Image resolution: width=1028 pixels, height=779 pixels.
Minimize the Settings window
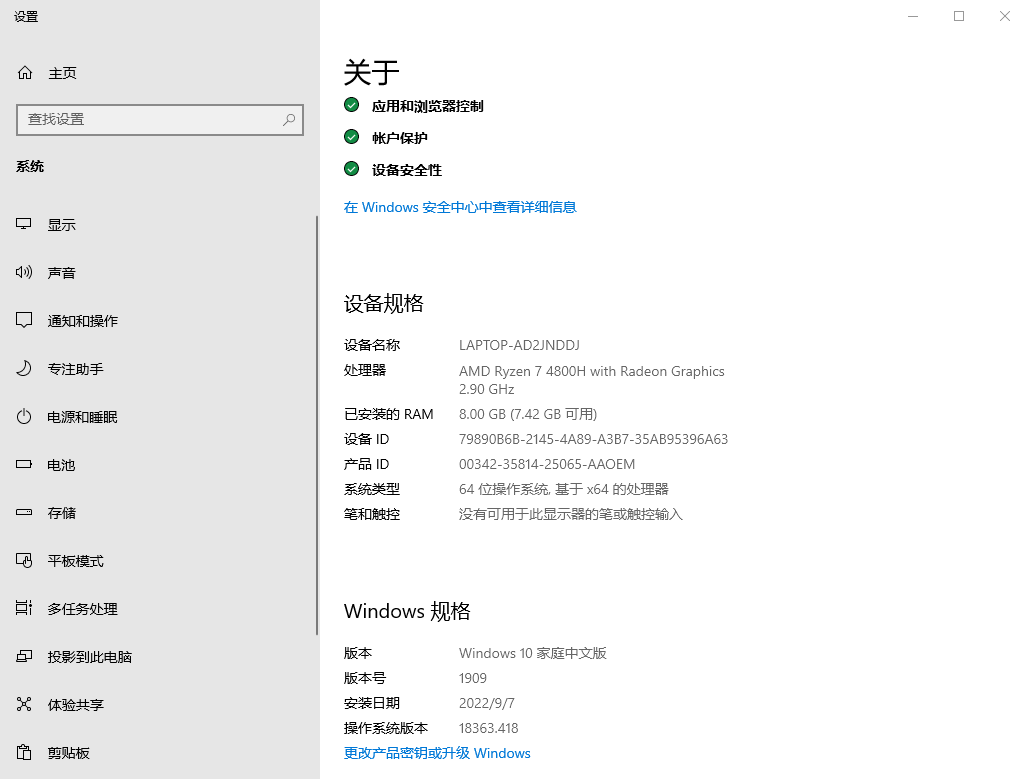coord(913,16)
